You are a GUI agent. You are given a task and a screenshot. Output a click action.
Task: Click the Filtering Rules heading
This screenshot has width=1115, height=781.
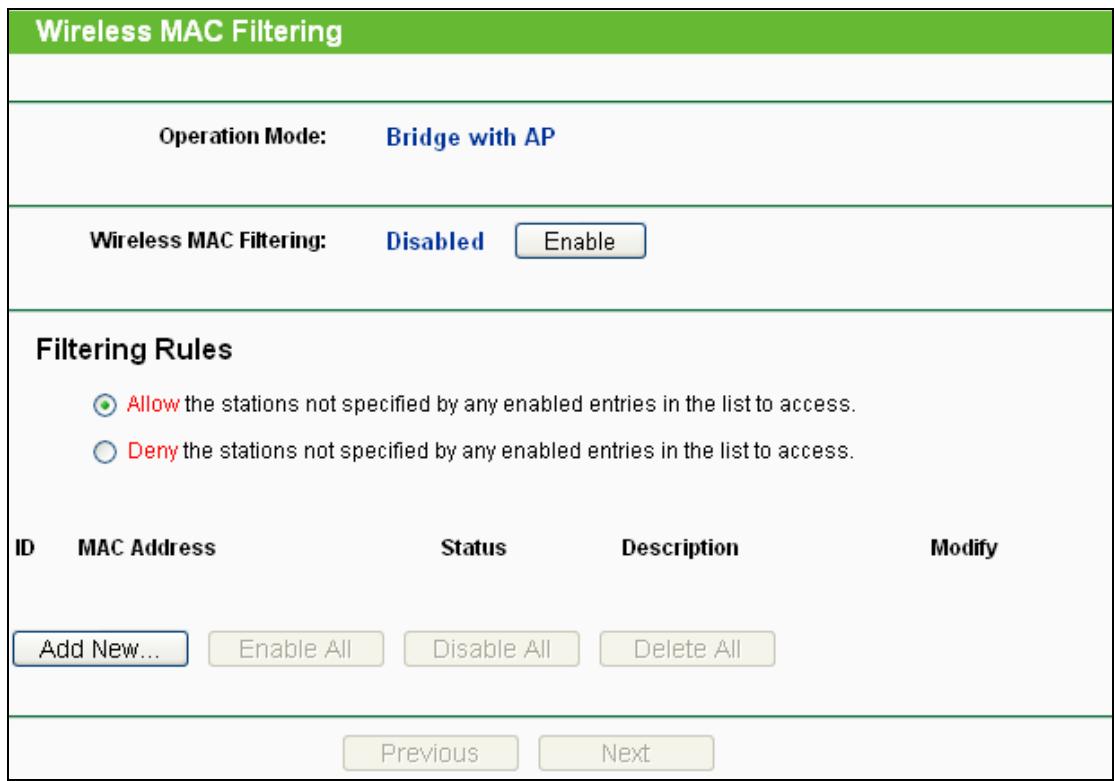pyautogui.click(x=121, y=352)
